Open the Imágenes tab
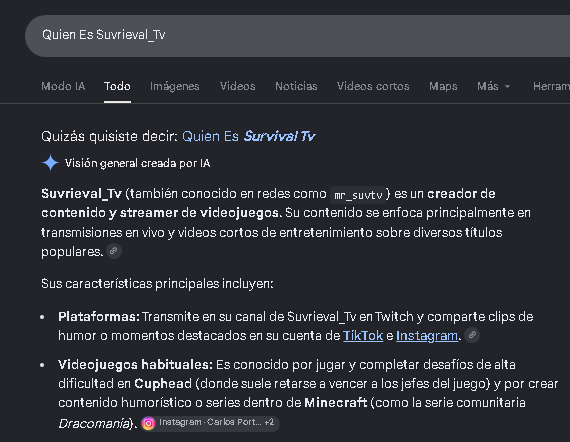 tap(174, 86)
